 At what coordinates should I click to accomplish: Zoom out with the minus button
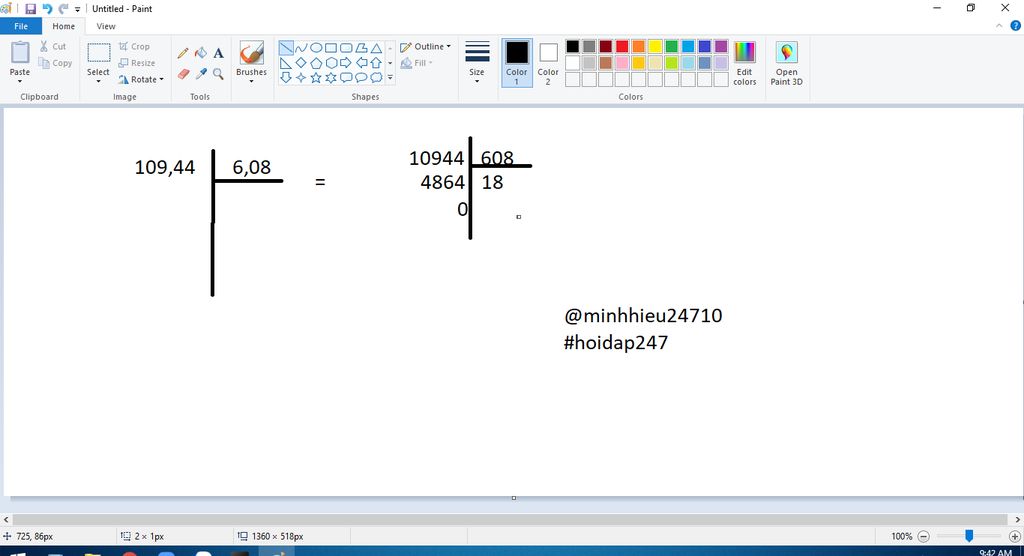point(923,536)
